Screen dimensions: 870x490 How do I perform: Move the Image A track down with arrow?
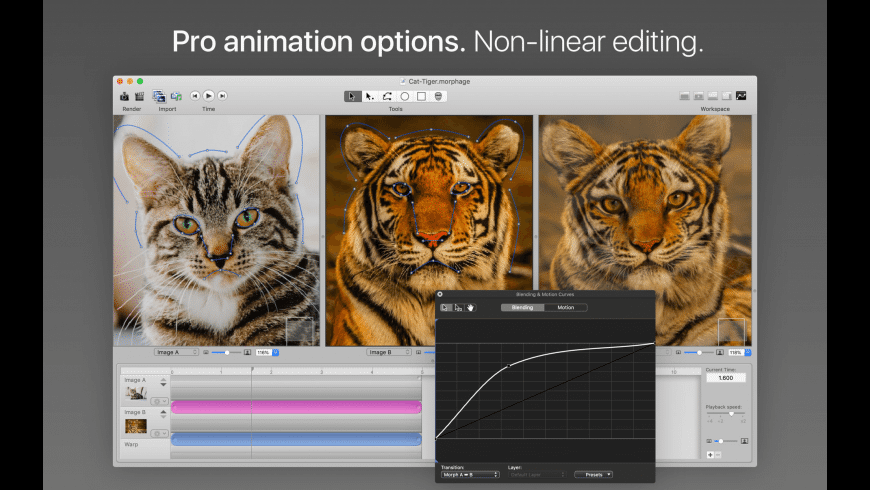163,385
